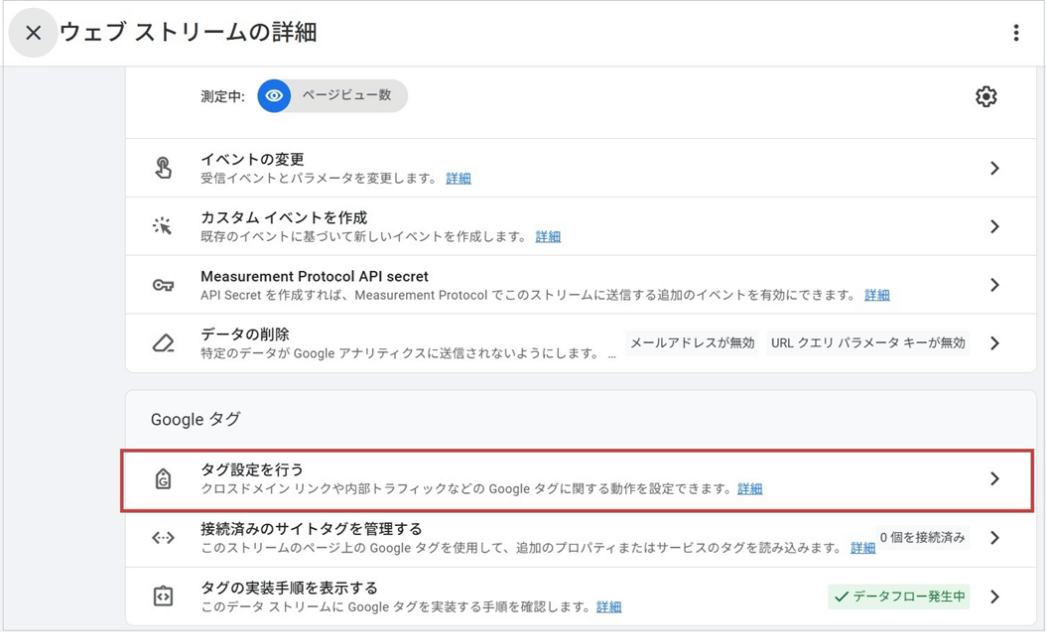1046x632 pixels.
Task: Select カスタム イベントを作成 title
Action: point(284,218)
